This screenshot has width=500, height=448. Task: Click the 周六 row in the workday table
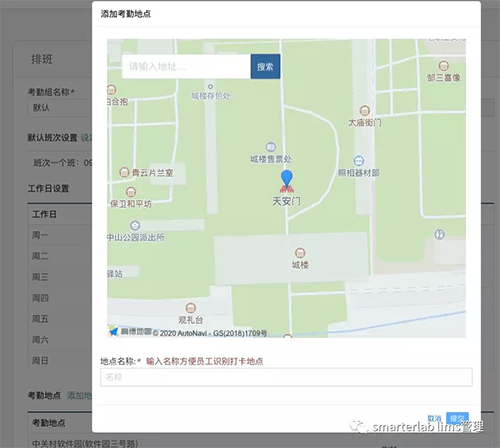point(60,340)
